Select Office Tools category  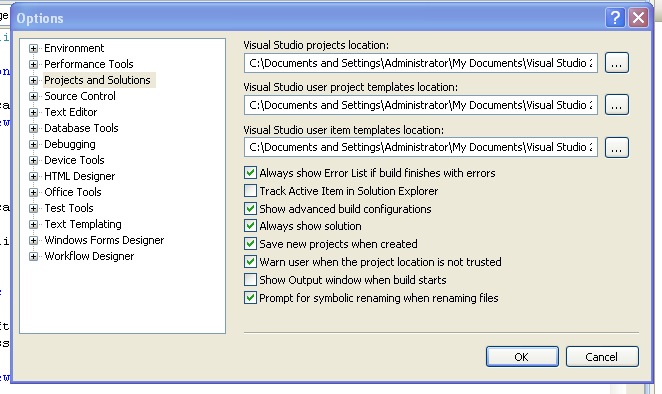click(73, 193)
